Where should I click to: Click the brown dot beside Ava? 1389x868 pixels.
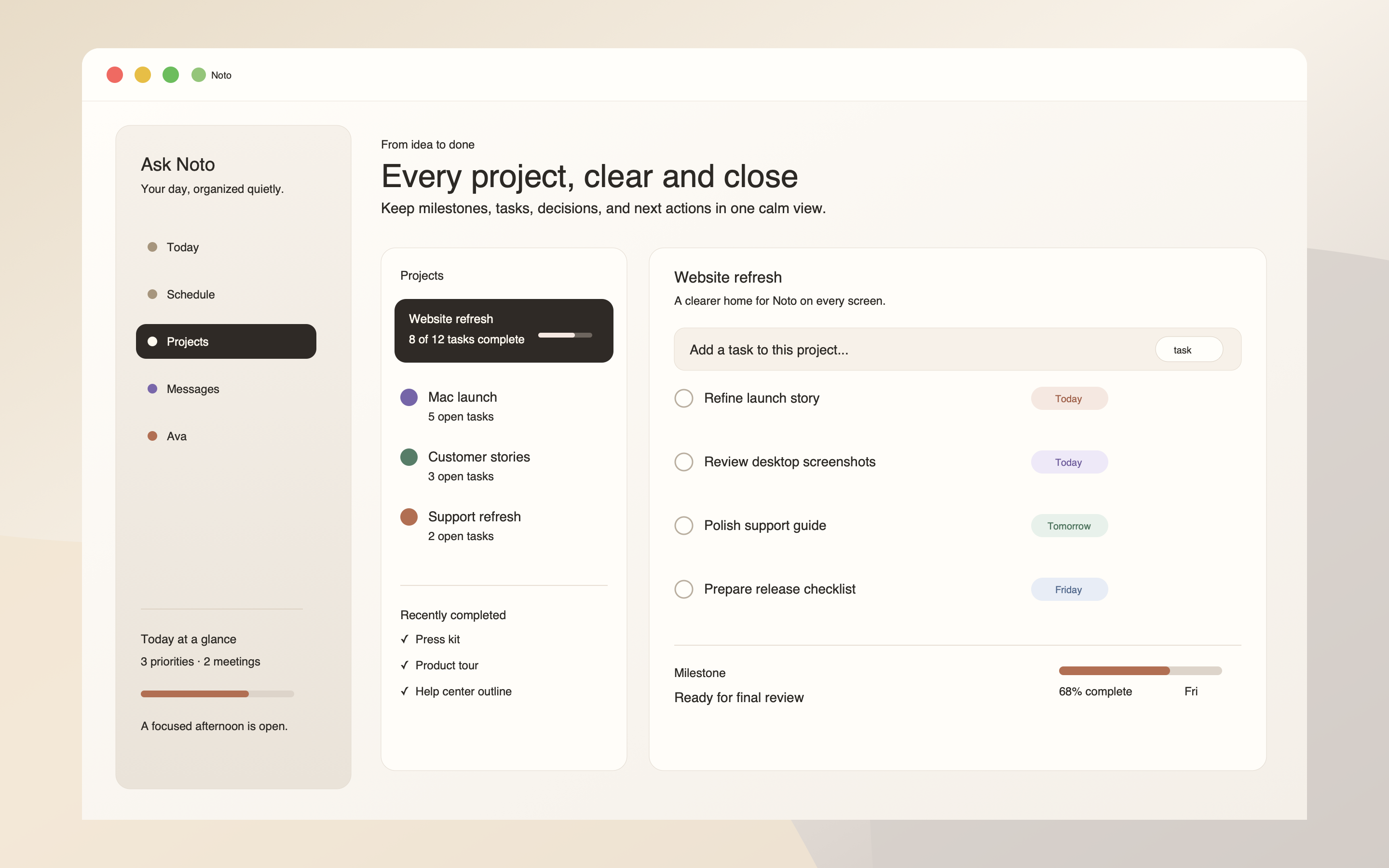[x=152, y=436]
